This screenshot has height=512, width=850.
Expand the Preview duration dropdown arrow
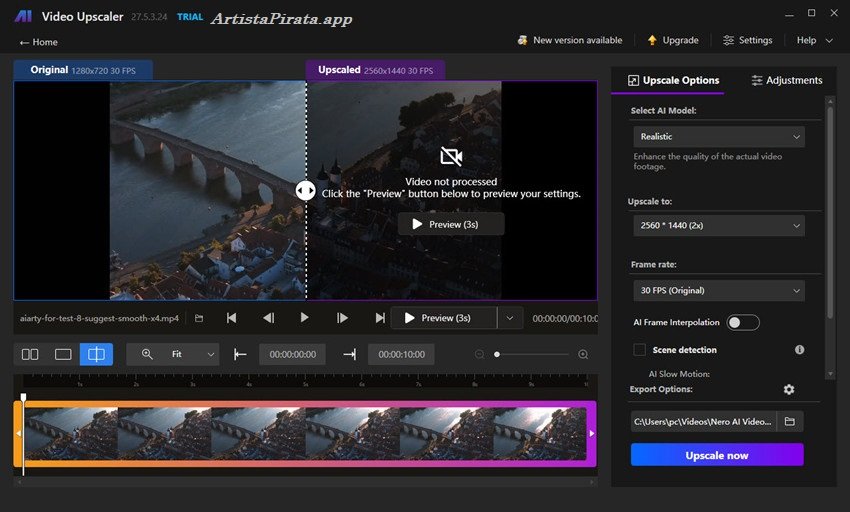[510, 318]
